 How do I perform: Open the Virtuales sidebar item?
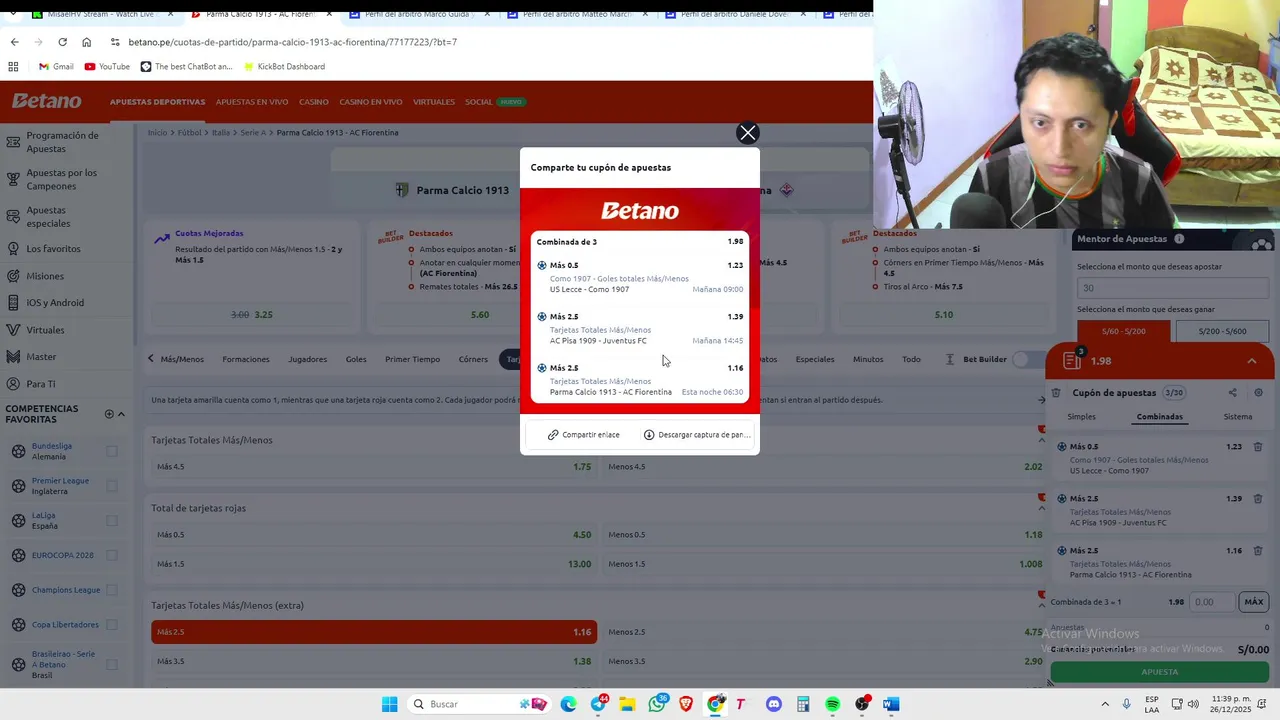click(45, 330)
